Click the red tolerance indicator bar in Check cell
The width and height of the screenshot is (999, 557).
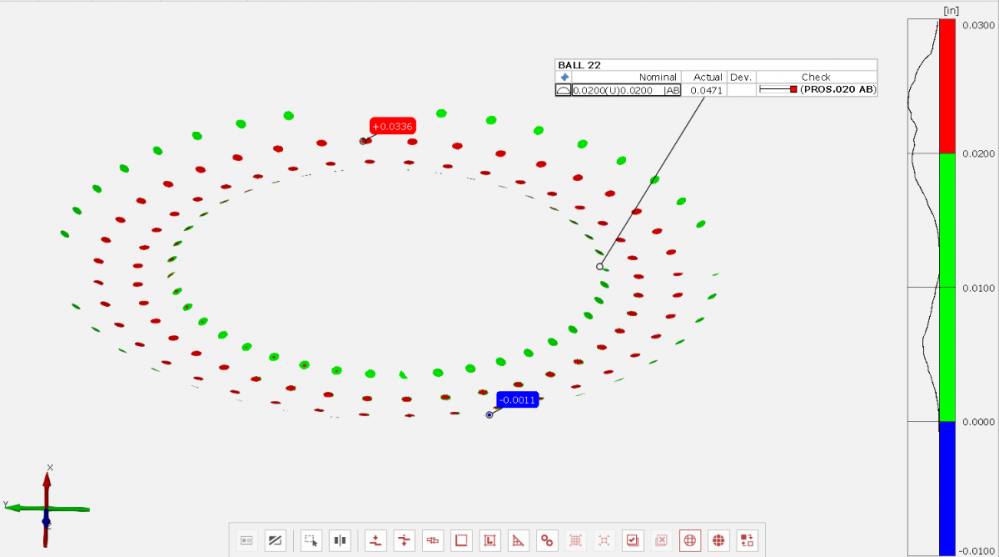pos(778,90)
